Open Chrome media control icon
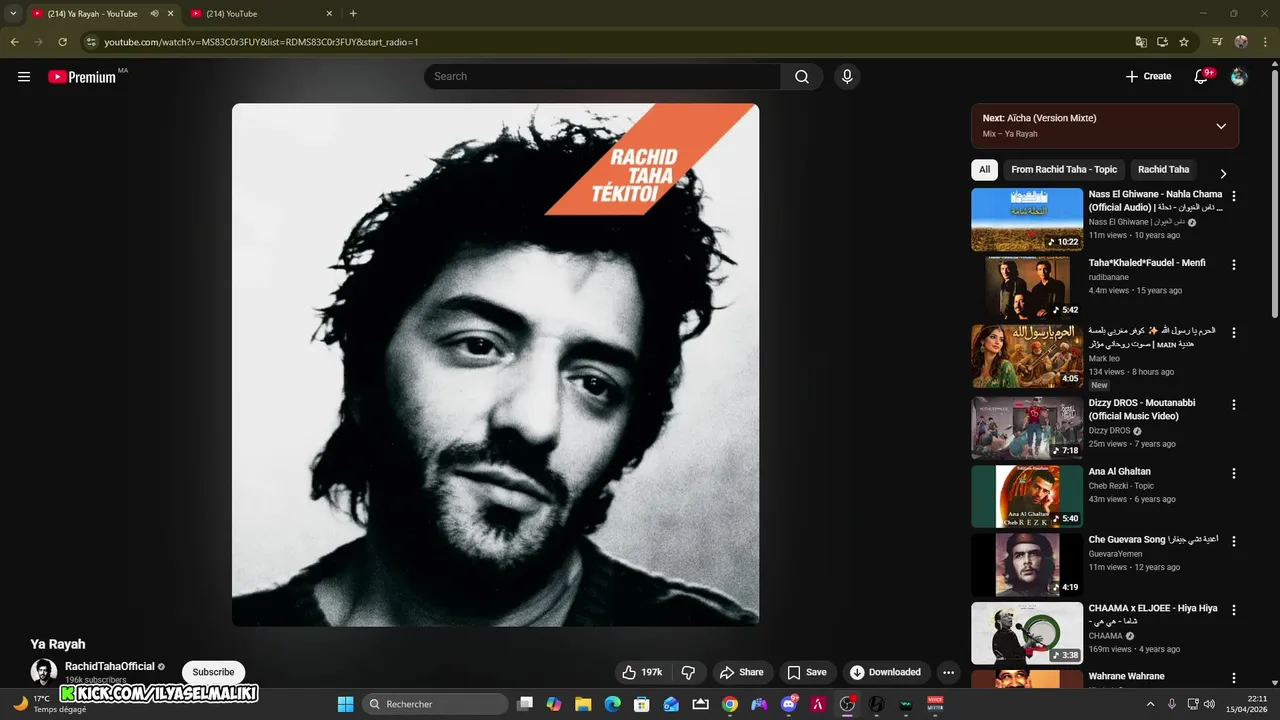This screenshot has height=720, width=1280. (1217, 42)
